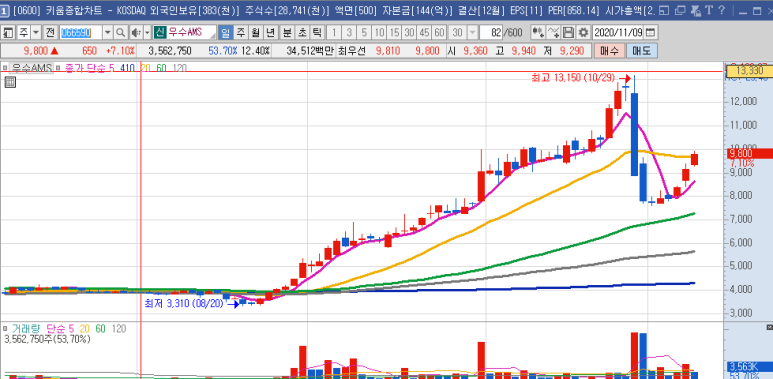Click the speaker sound icon
Image resolution: width=773 pixels, height=379 pixels.
136,33
